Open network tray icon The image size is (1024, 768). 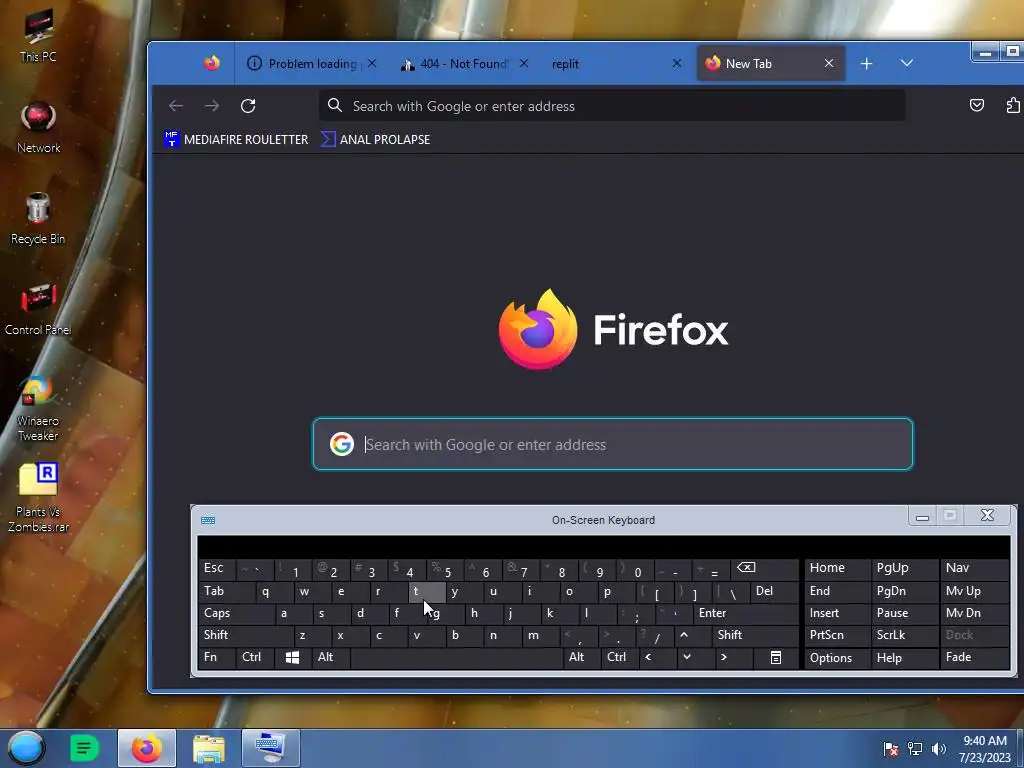915,749
